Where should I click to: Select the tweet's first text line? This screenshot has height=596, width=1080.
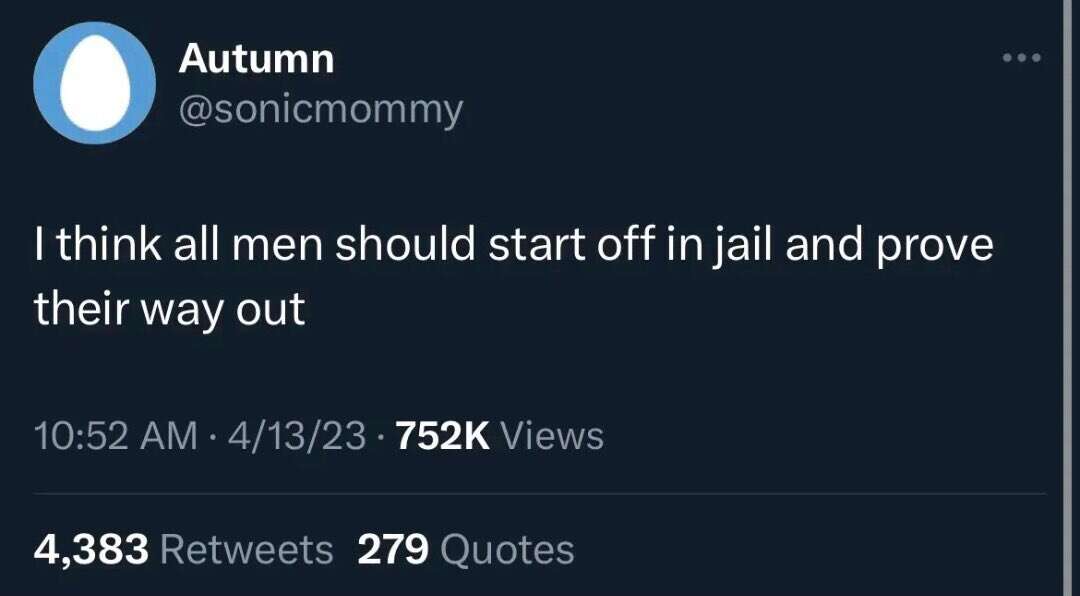click(x=514, y=247)
